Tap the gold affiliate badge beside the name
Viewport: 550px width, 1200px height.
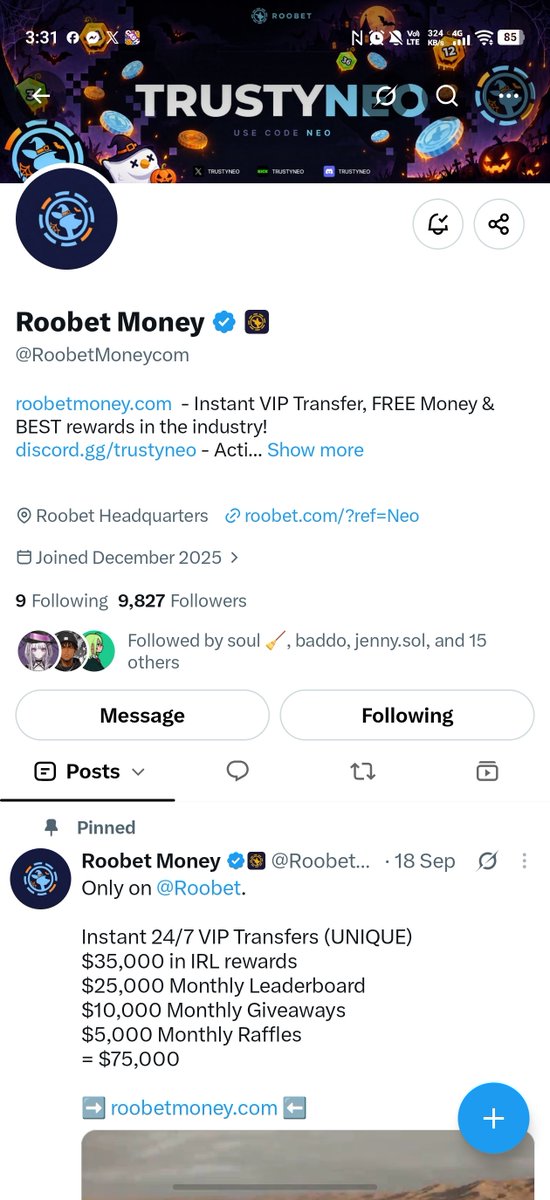pyautogui.click(x=257, y=322)
